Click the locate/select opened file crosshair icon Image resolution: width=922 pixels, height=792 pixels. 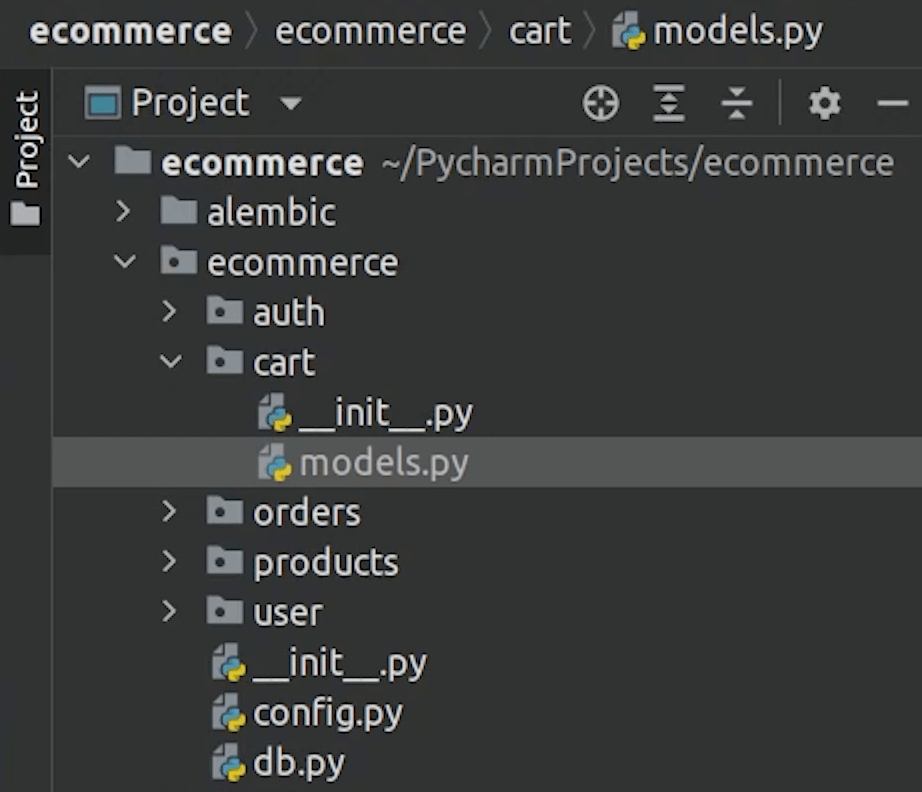pos(601,103)
